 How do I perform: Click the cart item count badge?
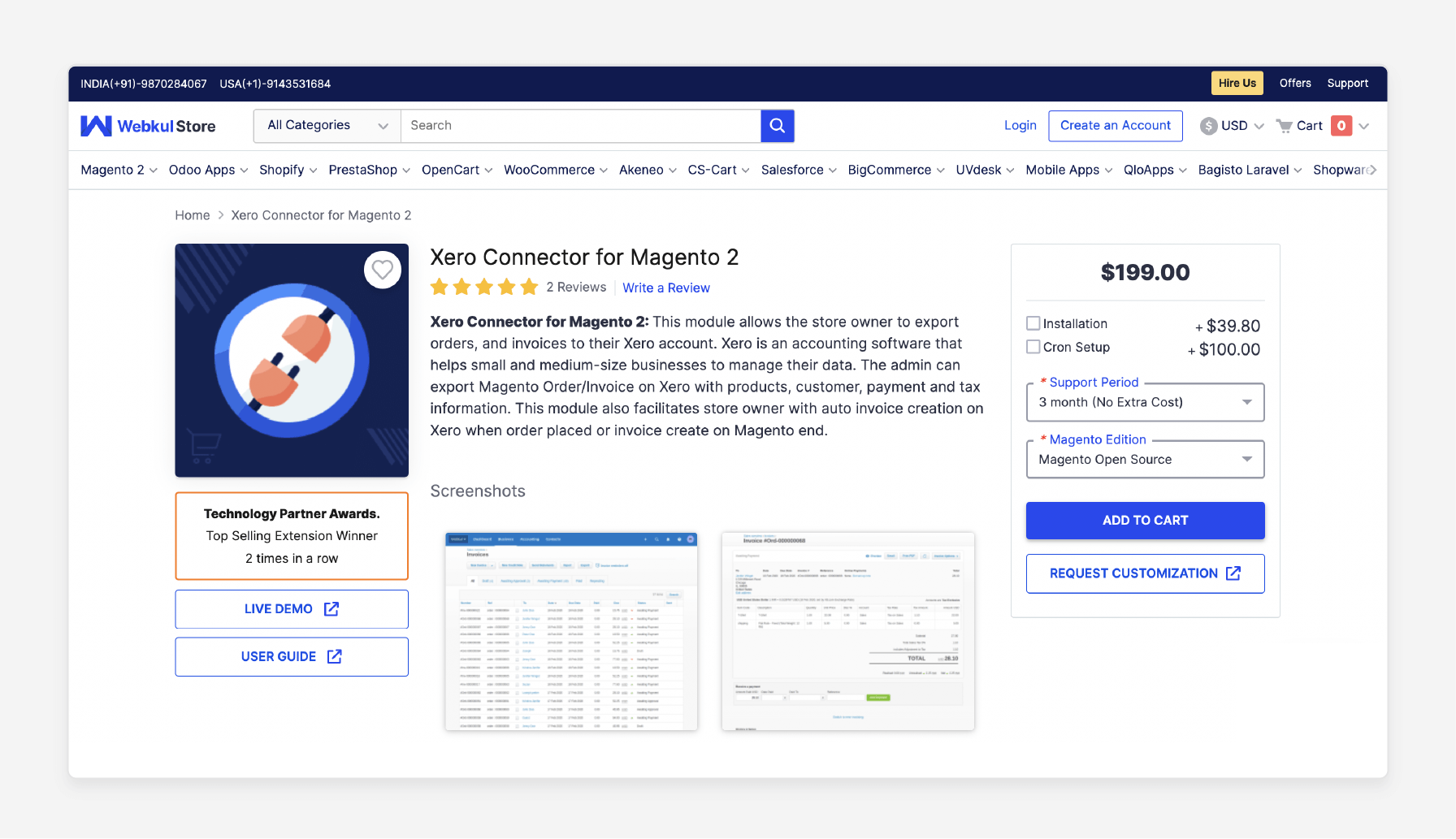click(1341, 126)
